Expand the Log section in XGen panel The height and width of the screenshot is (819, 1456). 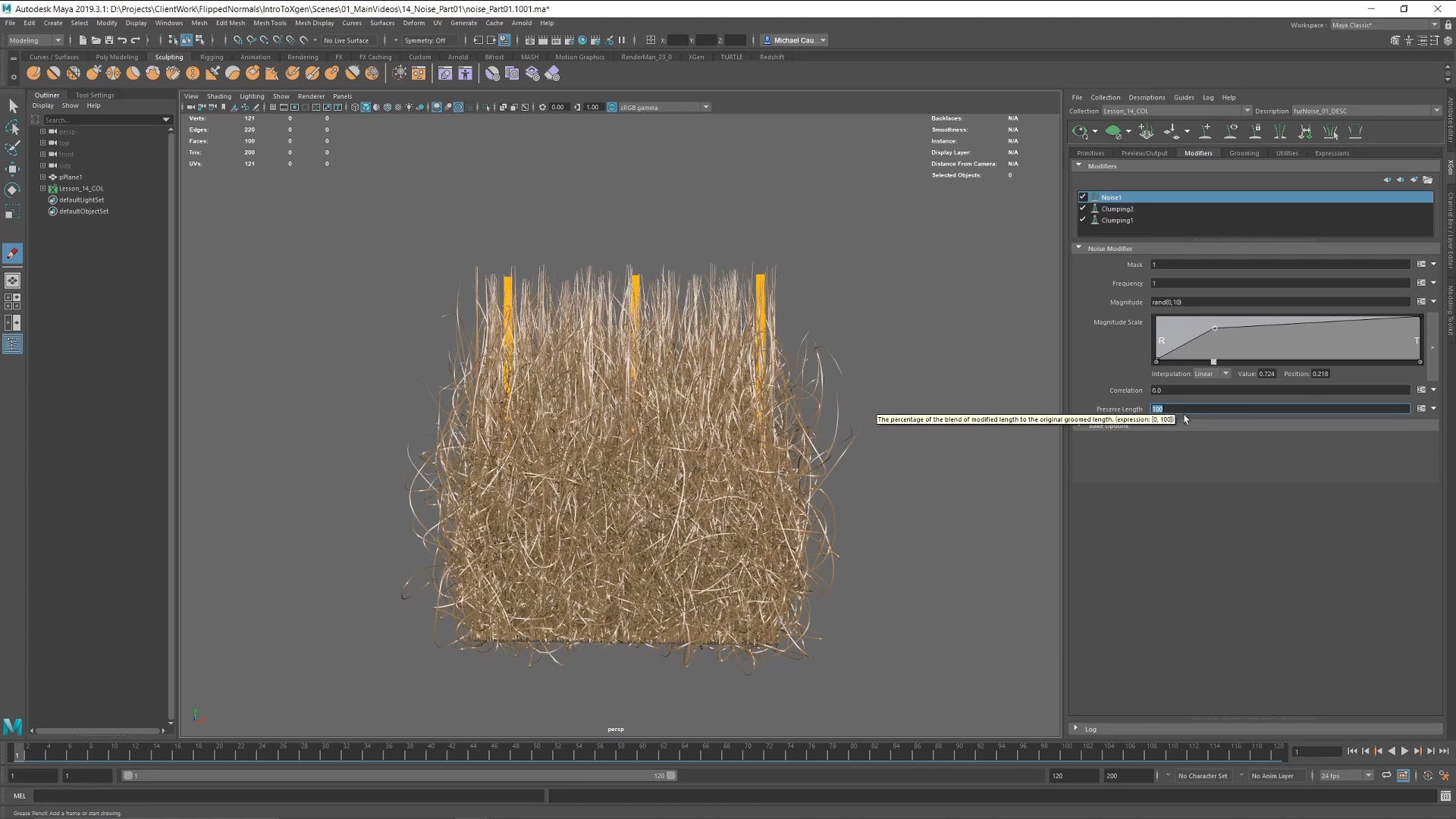click(1075, 729)
